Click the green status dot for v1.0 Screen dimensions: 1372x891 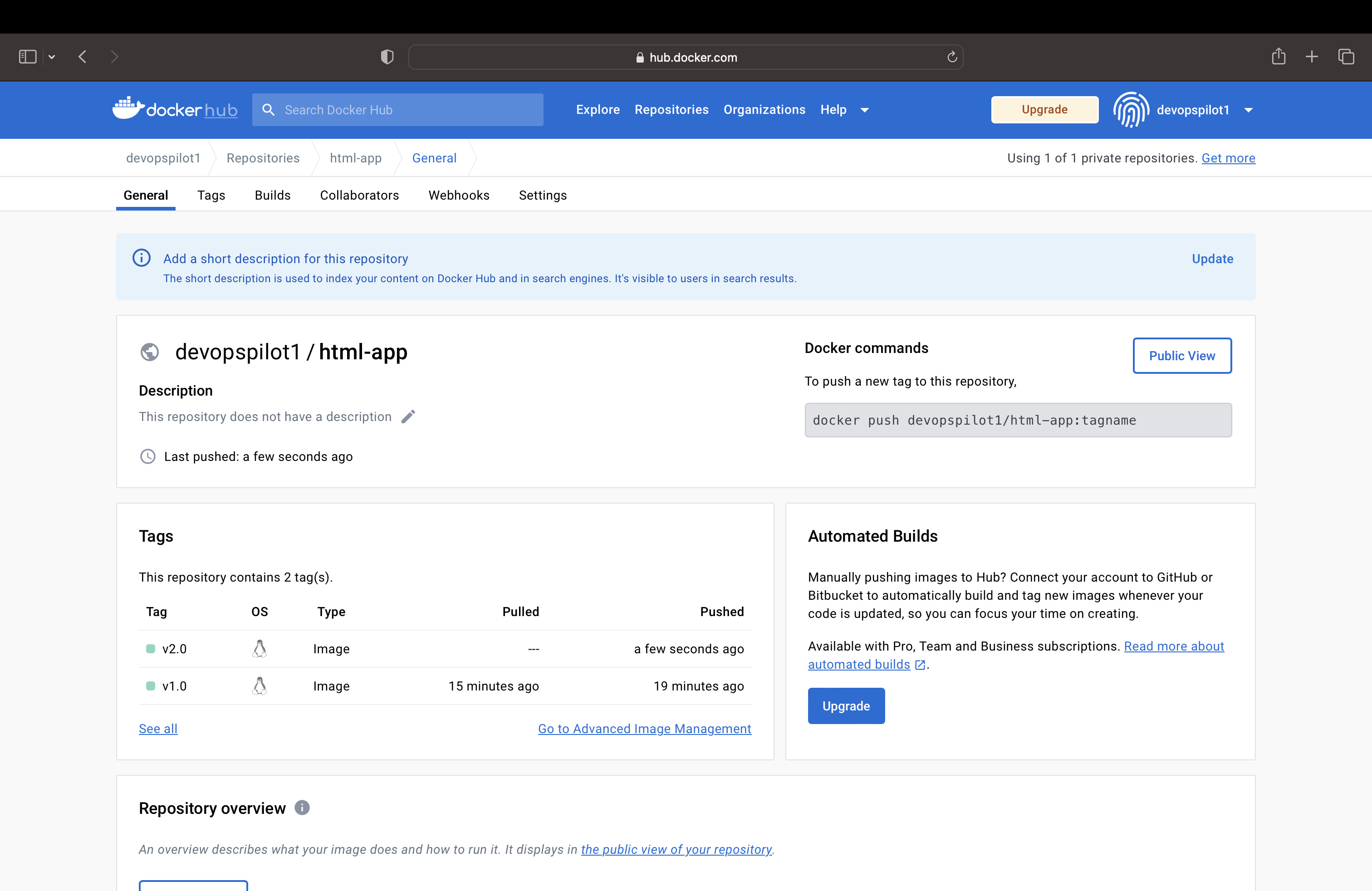click(151, 686)
